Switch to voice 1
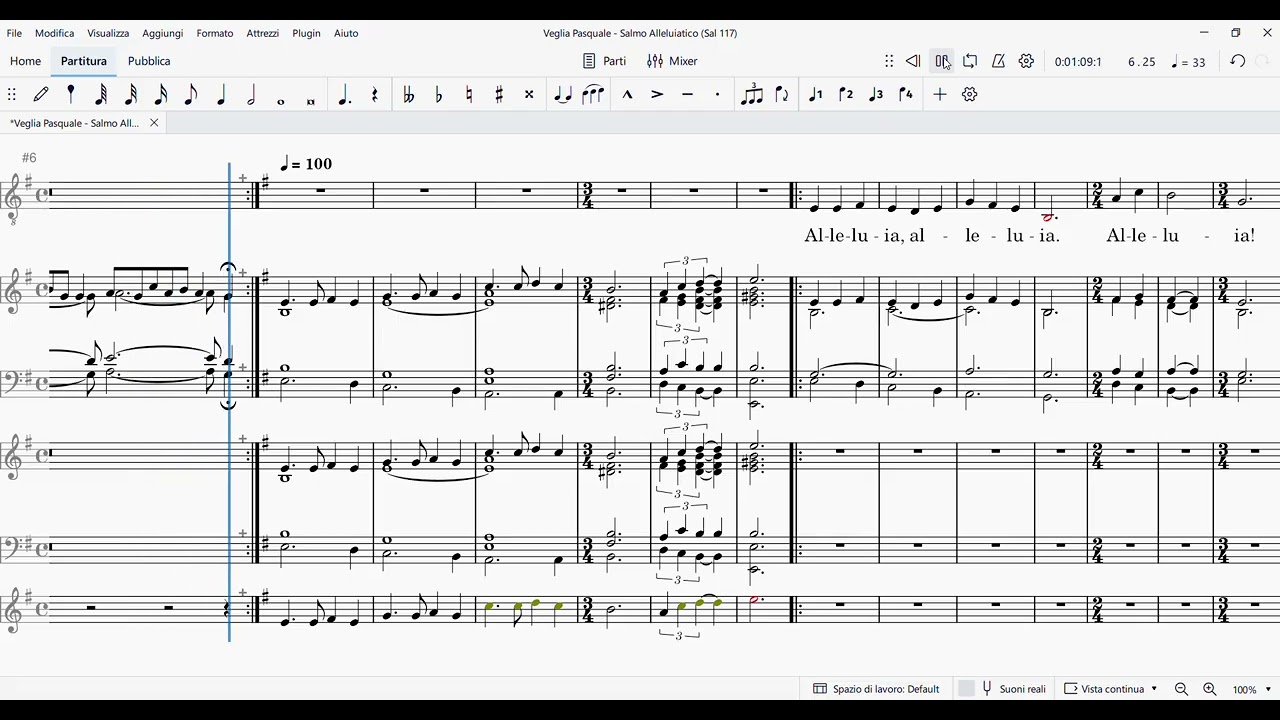 pos(816,94)
